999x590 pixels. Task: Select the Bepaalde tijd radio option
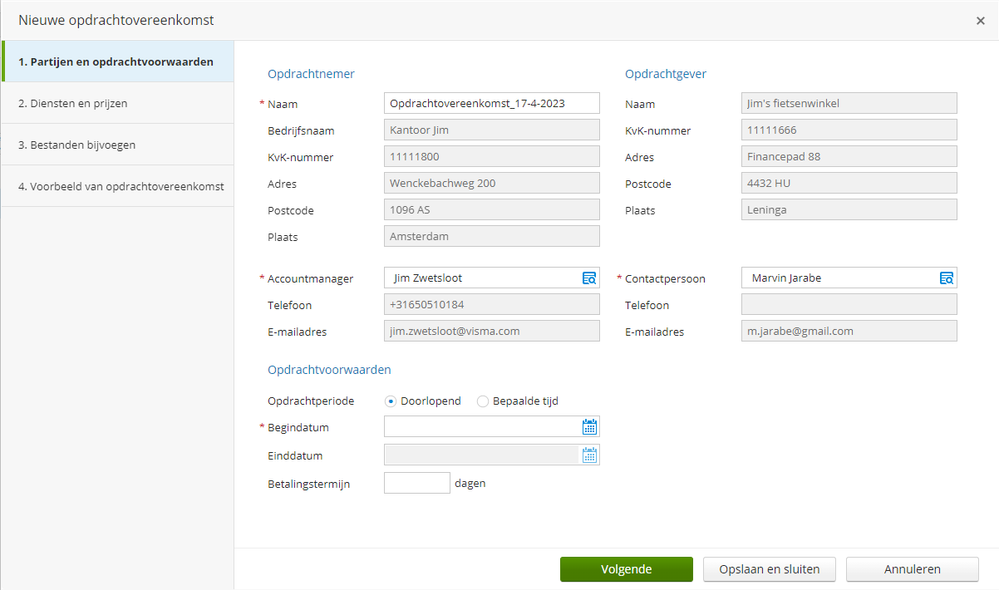pyautogui.click(x=483, y=401)
